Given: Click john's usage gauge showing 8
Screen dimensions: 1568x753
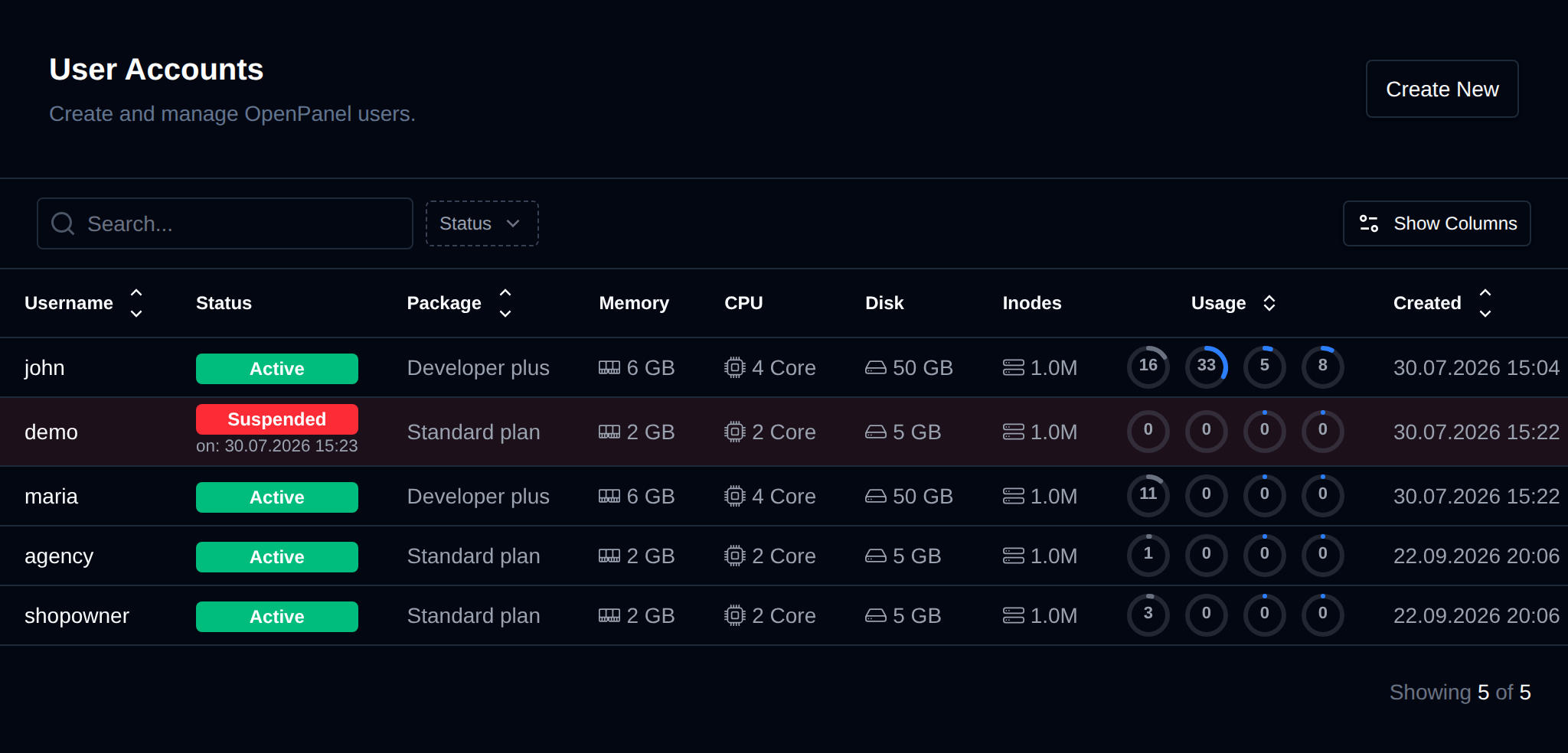Looking at the screenshot, I should click(x=1323, y=367).
